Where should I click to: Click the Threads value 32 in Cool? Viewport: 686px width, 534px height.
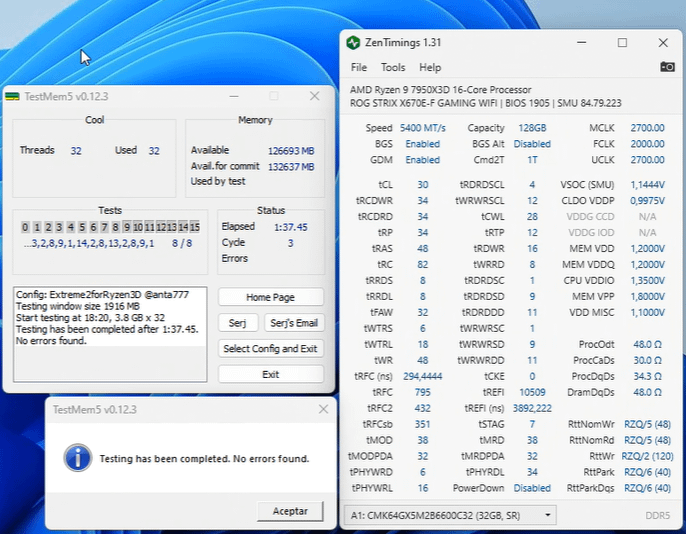pyautogui.click(x=76, y=151)
